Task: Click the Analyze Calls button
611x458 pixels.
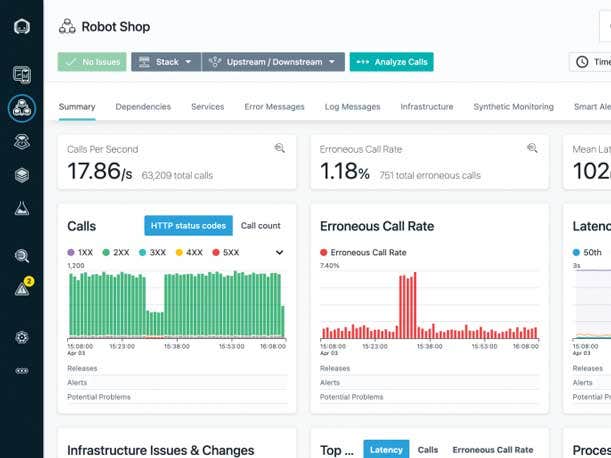Action: point(391,62)
